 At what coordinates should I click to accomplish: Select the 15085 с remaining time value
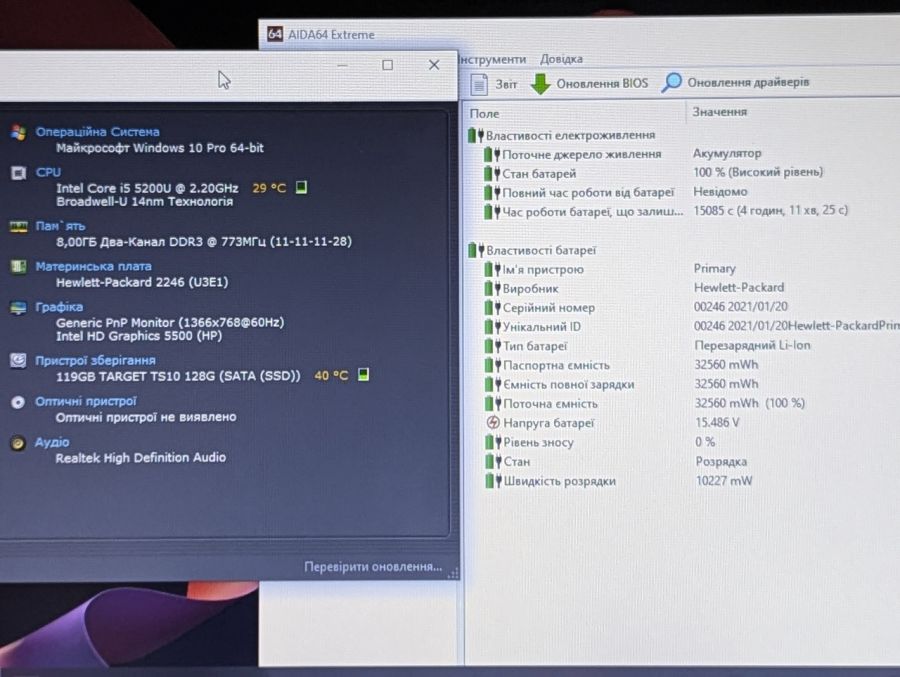click(x=770, y=210)
